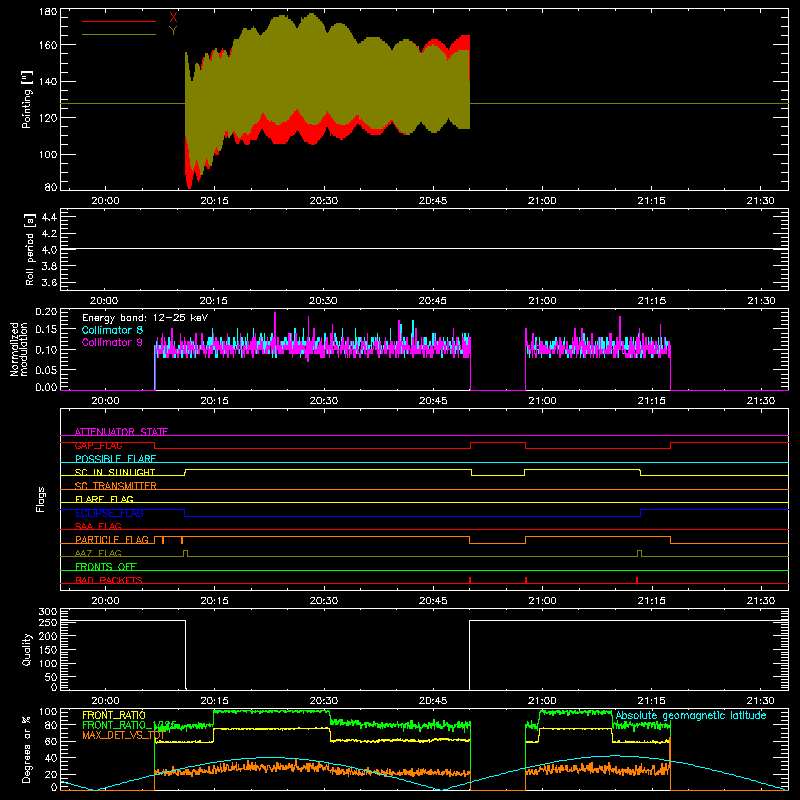Click the GAP_FLAG label
The width and height of the screenshot is (800, 800).
coord(98,445)
